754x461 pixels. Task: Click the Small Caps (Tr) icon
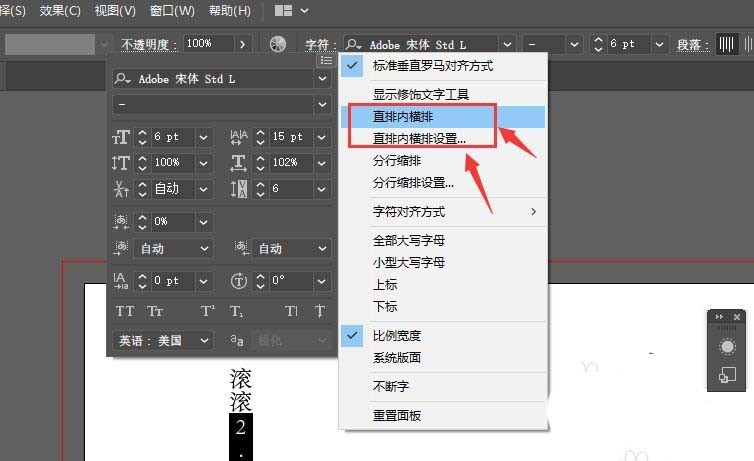click(155, 311)
